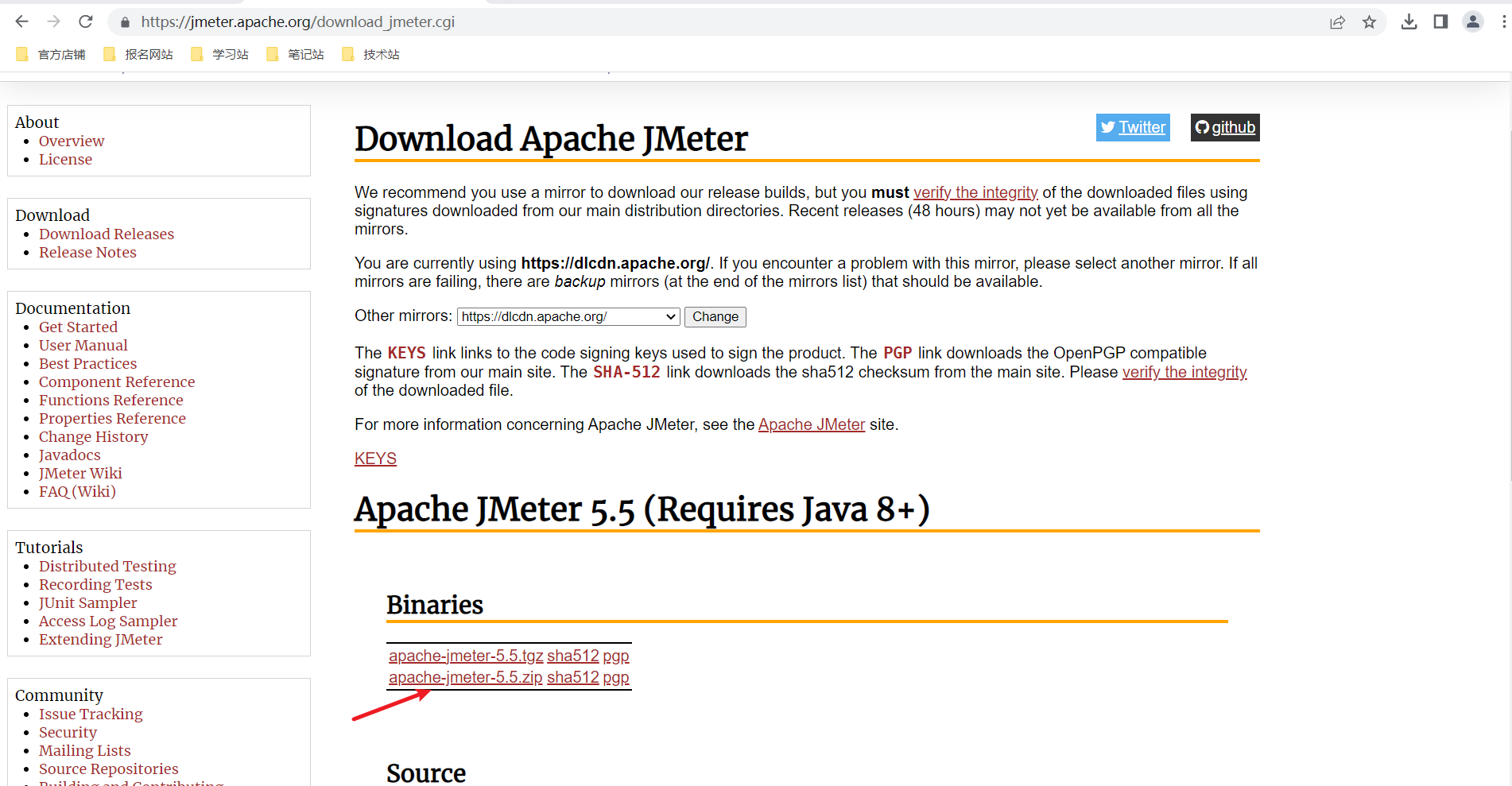Open the User Manual link
Viewport: 1512px width, 786px height.
83,345
